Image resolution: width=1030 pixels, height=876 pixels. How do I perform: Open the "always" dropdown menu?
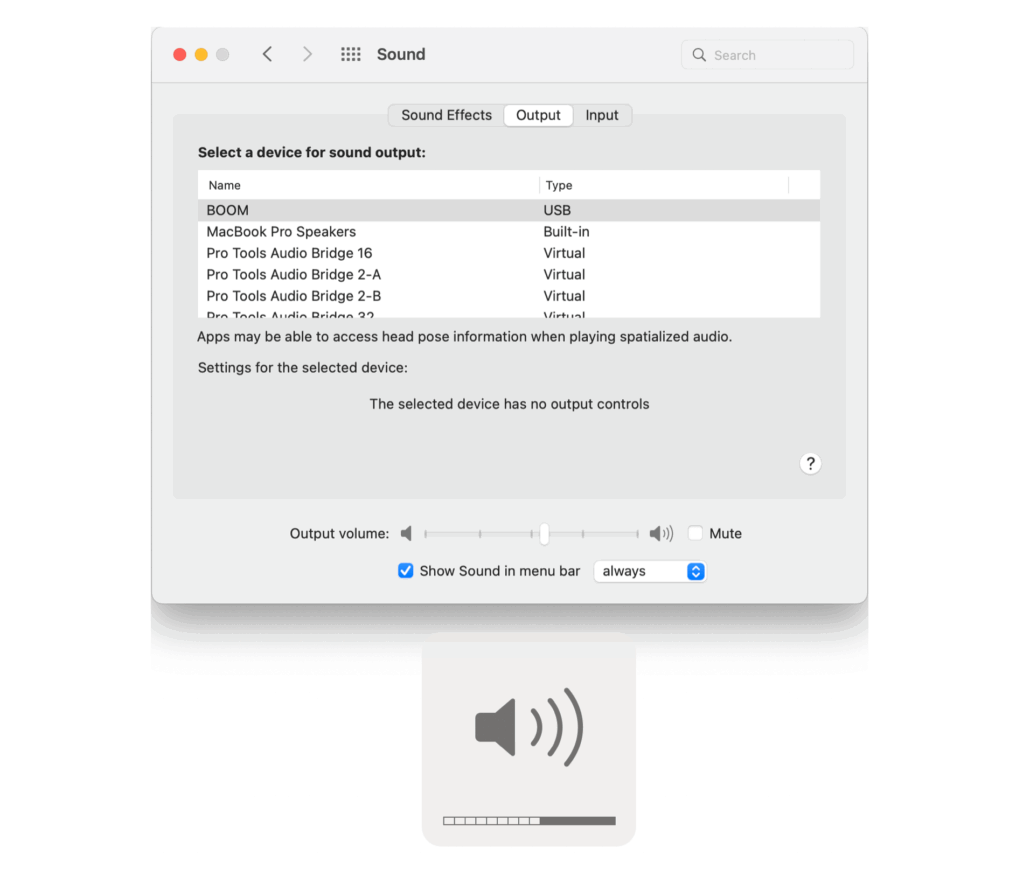(x=650, y=571)
